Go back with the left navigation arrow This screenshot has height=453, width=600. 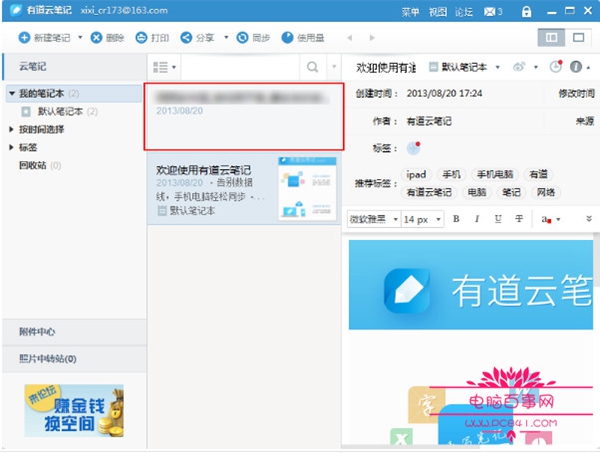point(349,37)
